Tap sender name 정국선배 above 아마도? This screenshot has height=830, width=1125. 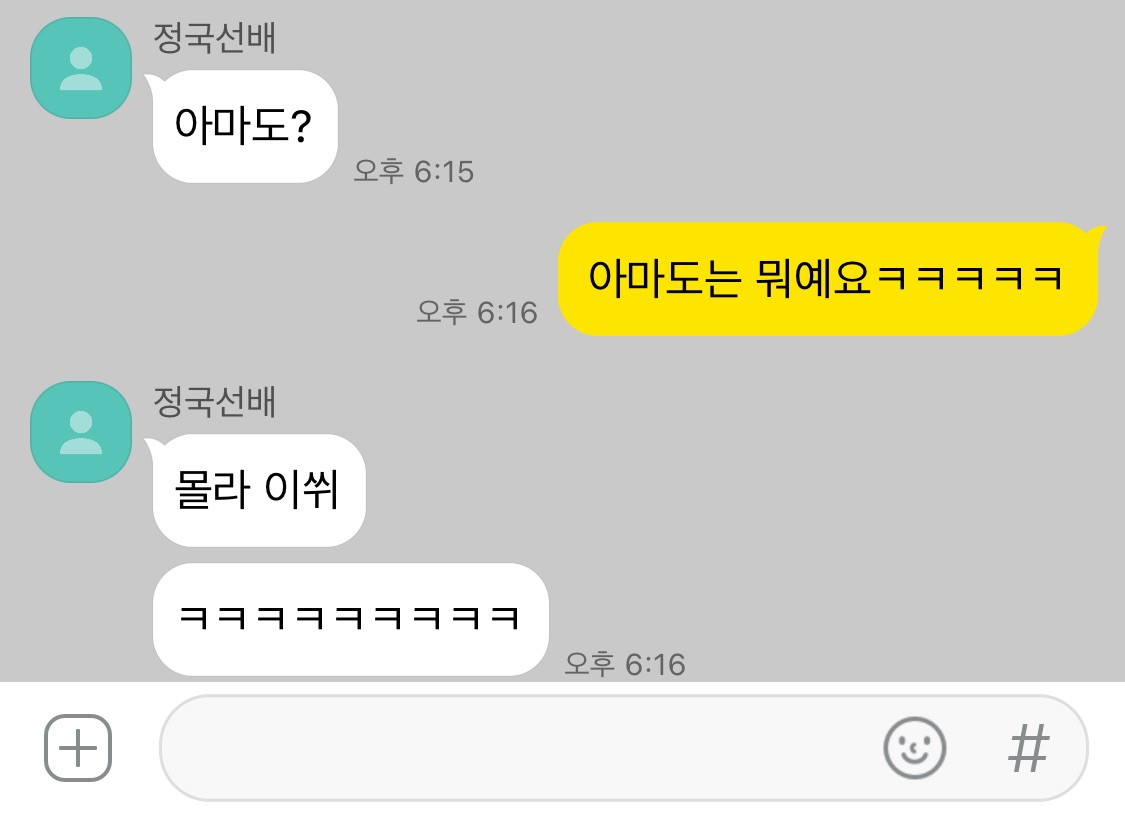point(215,37)
